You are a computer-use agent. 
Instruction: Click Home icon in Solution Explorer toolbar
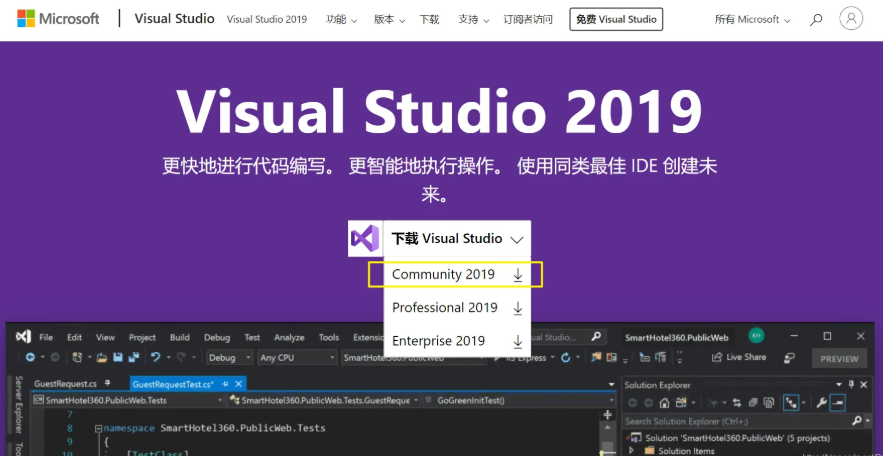pyautogui.click(x=665, y=403)
